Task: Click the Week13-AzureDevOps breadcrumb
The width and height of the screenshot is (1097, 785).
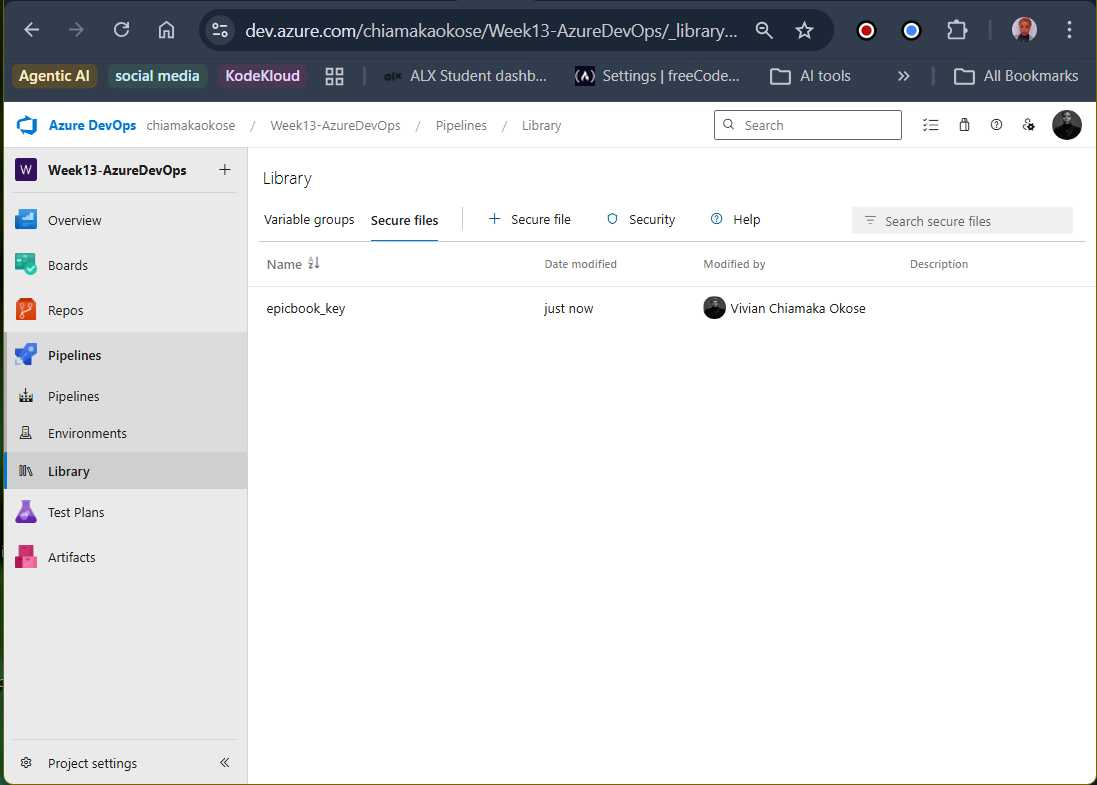Action: coord(335,125)
